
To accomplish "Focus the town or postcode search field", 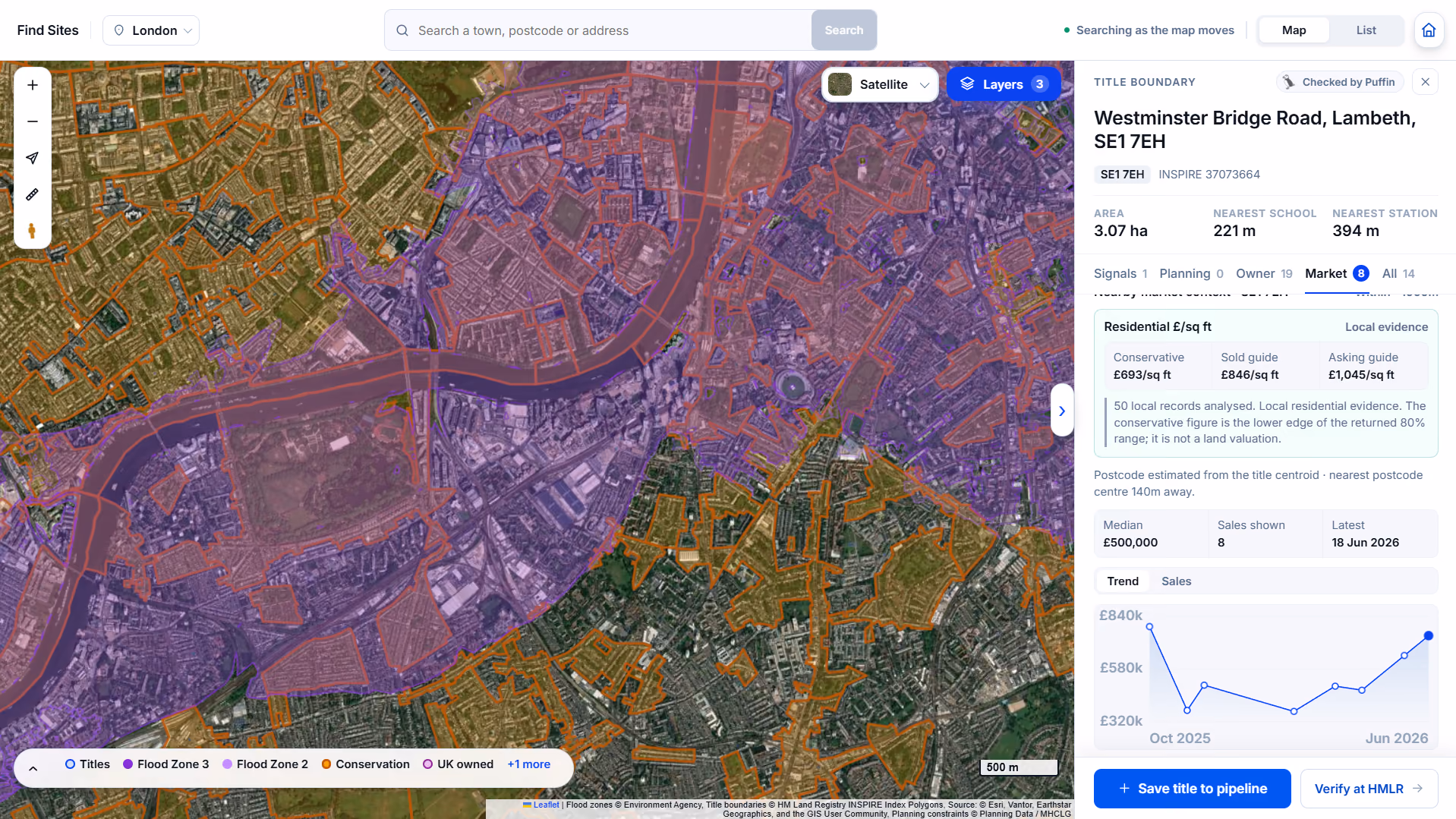I will pyautogui.click(x=597, y=30).
